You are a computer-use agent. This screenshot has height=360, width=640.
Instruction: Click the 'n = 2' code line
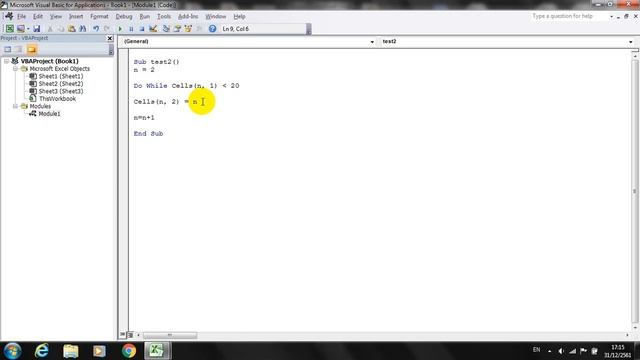[144, 70]
